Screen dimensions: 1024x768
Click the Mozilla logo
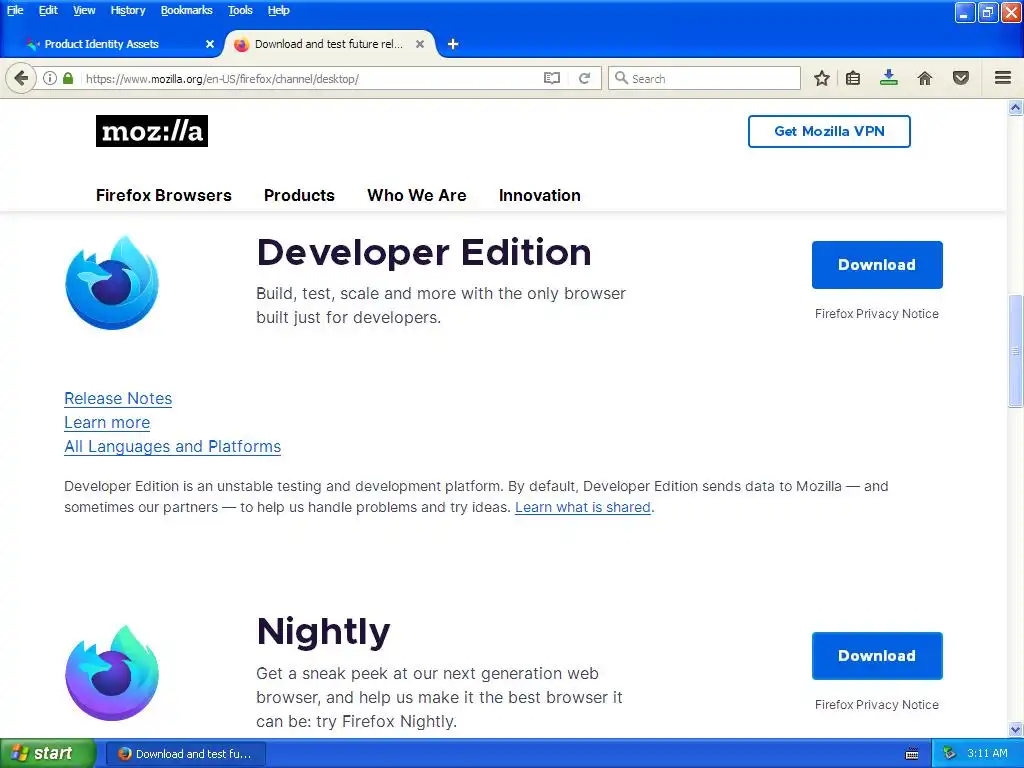click(x=152, y=131)
